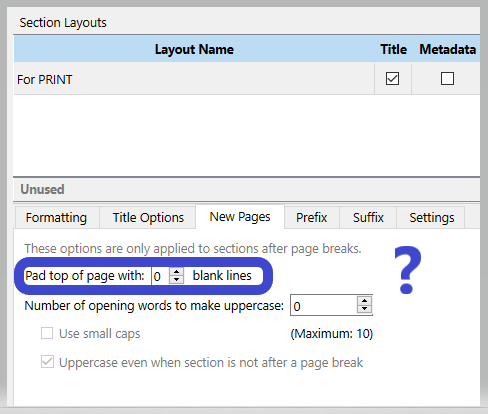Switch to the Title Options tab

pyautogui.click(x=148, y=218)
